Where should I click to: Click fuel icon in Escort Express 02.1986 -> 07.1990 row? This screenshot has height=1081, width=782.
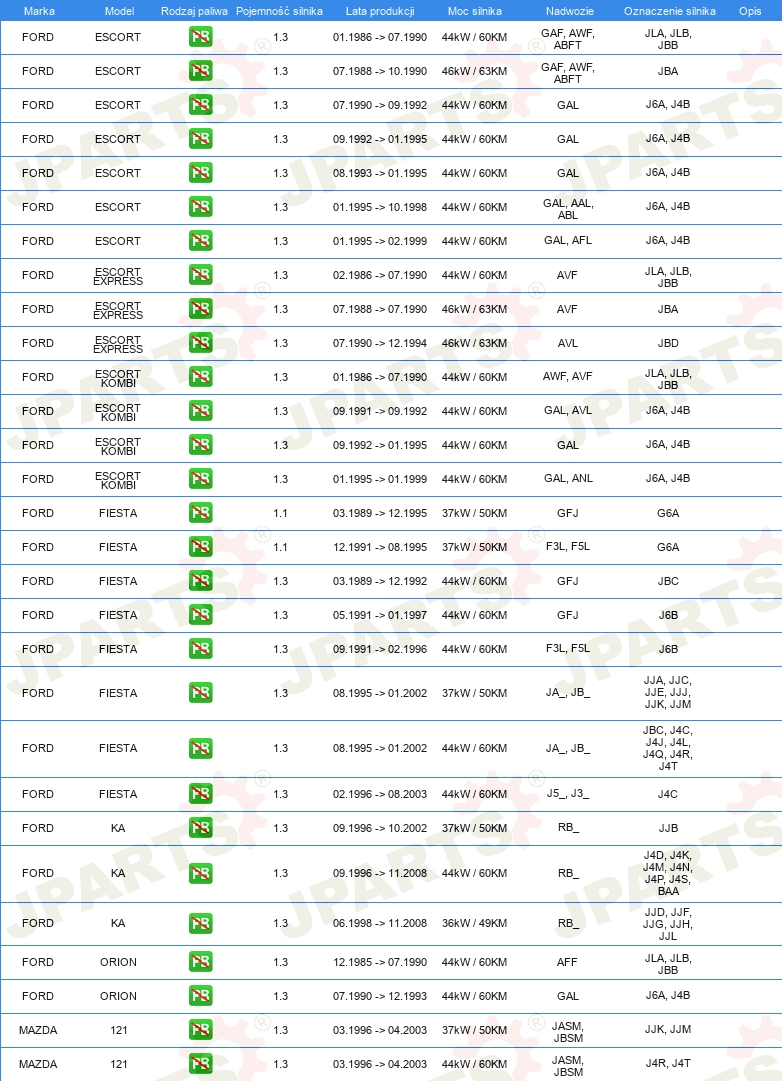(x=201, y=274)
